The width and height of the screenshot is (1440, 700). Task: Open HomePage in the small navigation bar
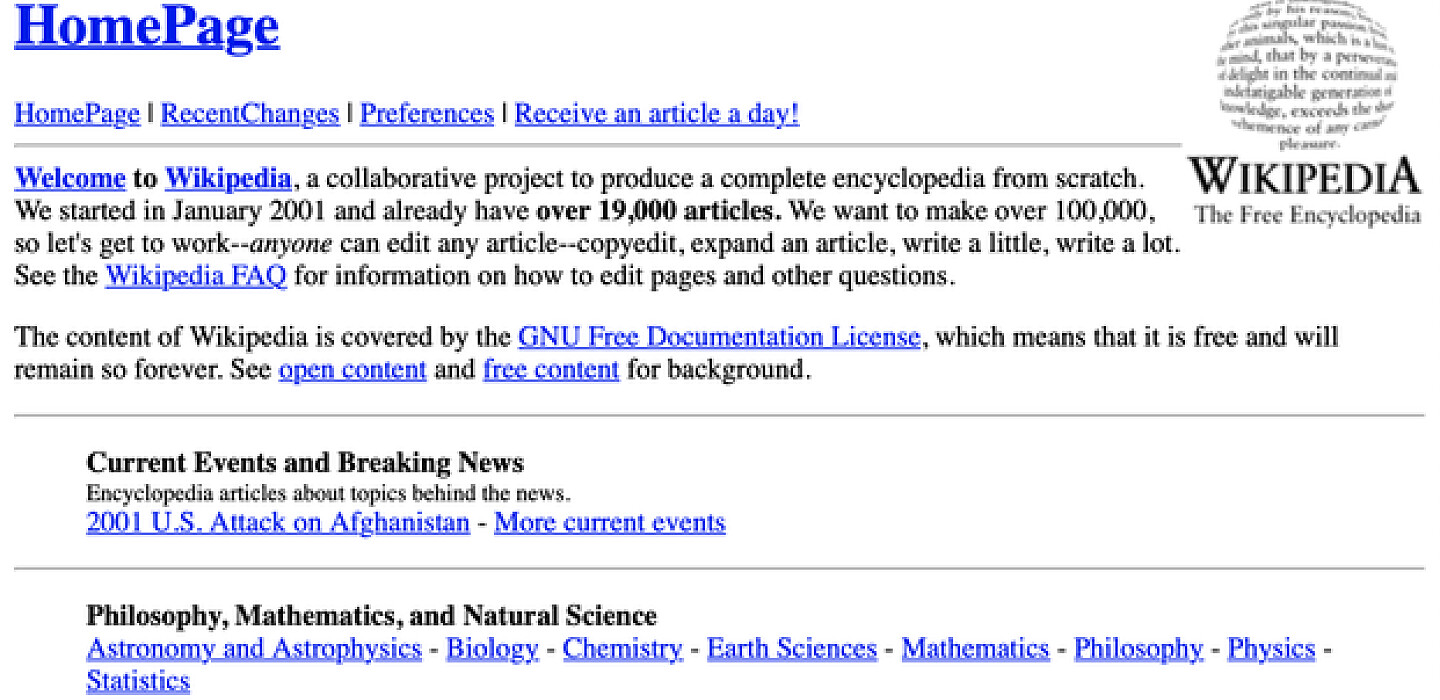pos(77,114)
